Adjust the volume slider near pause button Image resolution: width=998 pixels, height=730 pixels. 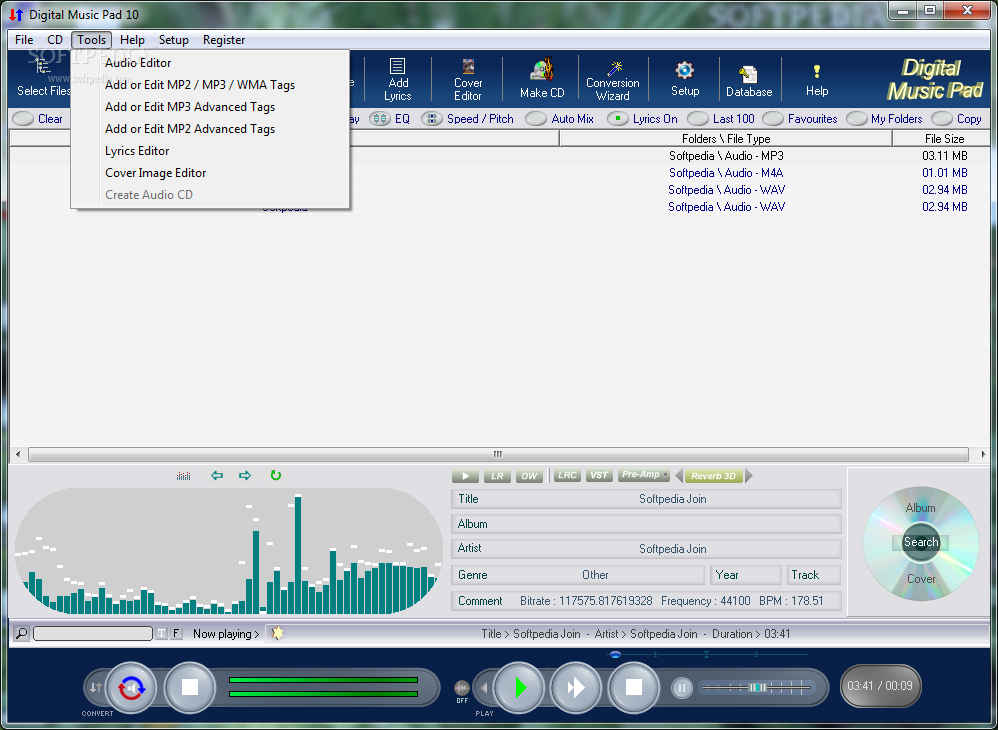(x=757, y=687)
